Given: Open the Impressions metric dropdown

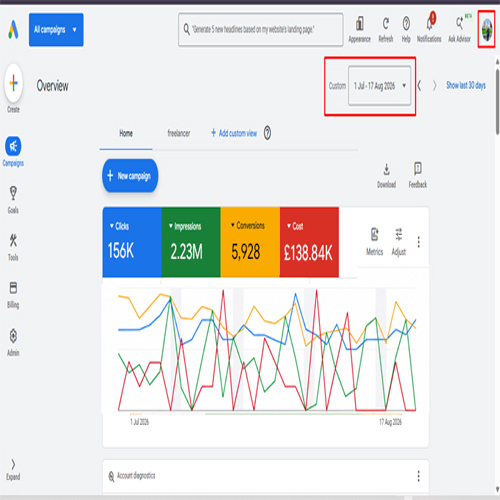Looking at the screenshot, I should [x=185, y=226].
